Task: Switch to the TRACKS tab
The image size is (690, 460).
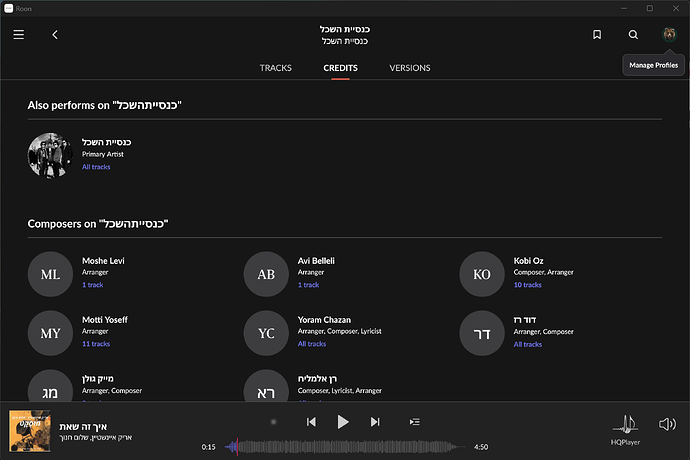Action: (275, 68)
